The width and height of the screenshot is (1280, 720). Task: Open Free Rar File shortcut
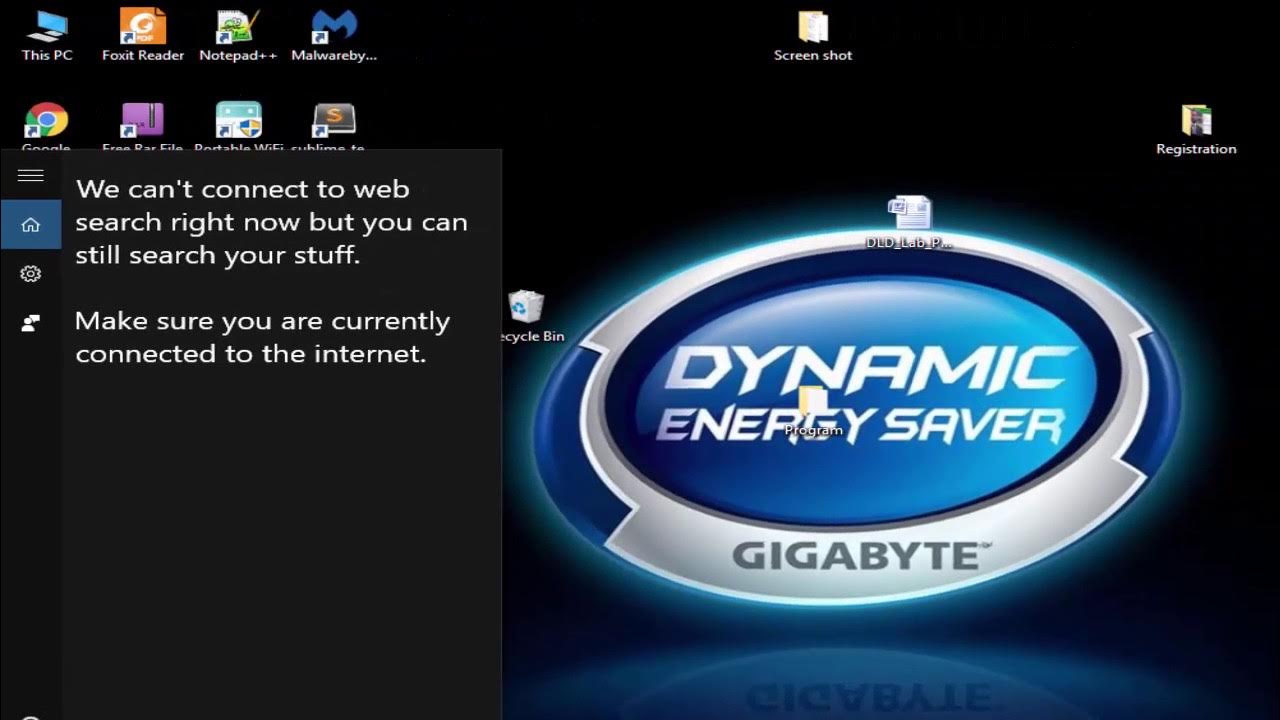[142, 126]
